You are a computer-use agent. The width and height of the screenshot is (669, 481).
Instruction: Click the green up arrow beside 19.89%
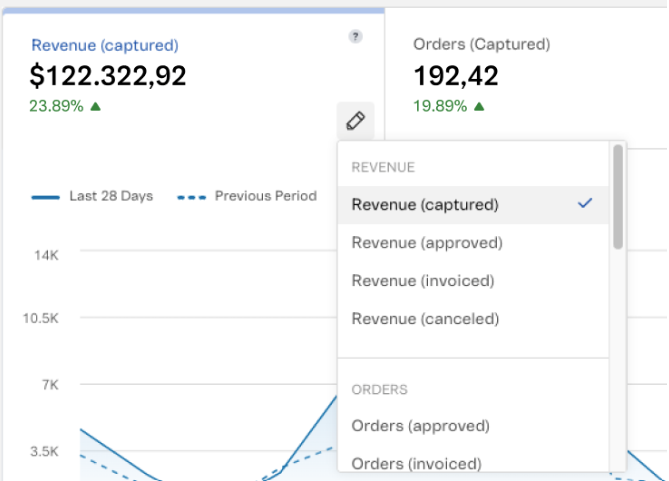coord(479,106)
